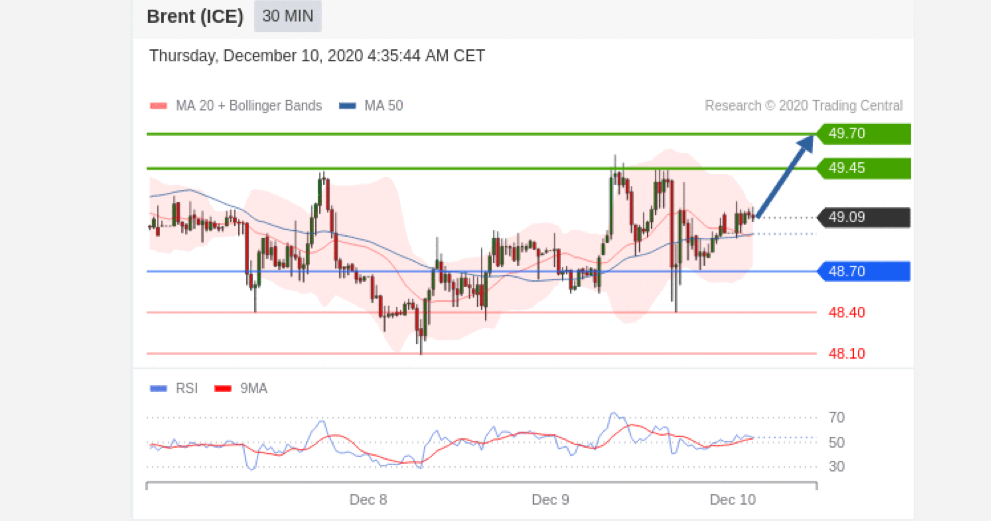Click the MA 50 legend label
Viewport: 991px width, 521px height.
(384, 106)
